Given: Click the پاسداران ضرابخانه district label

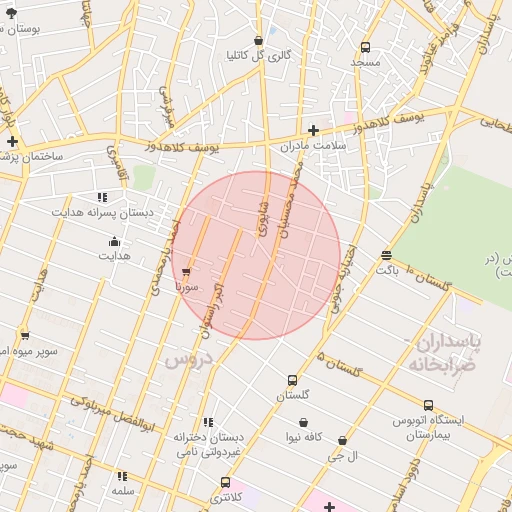Looking at the screenshot, I should point(443,354).
